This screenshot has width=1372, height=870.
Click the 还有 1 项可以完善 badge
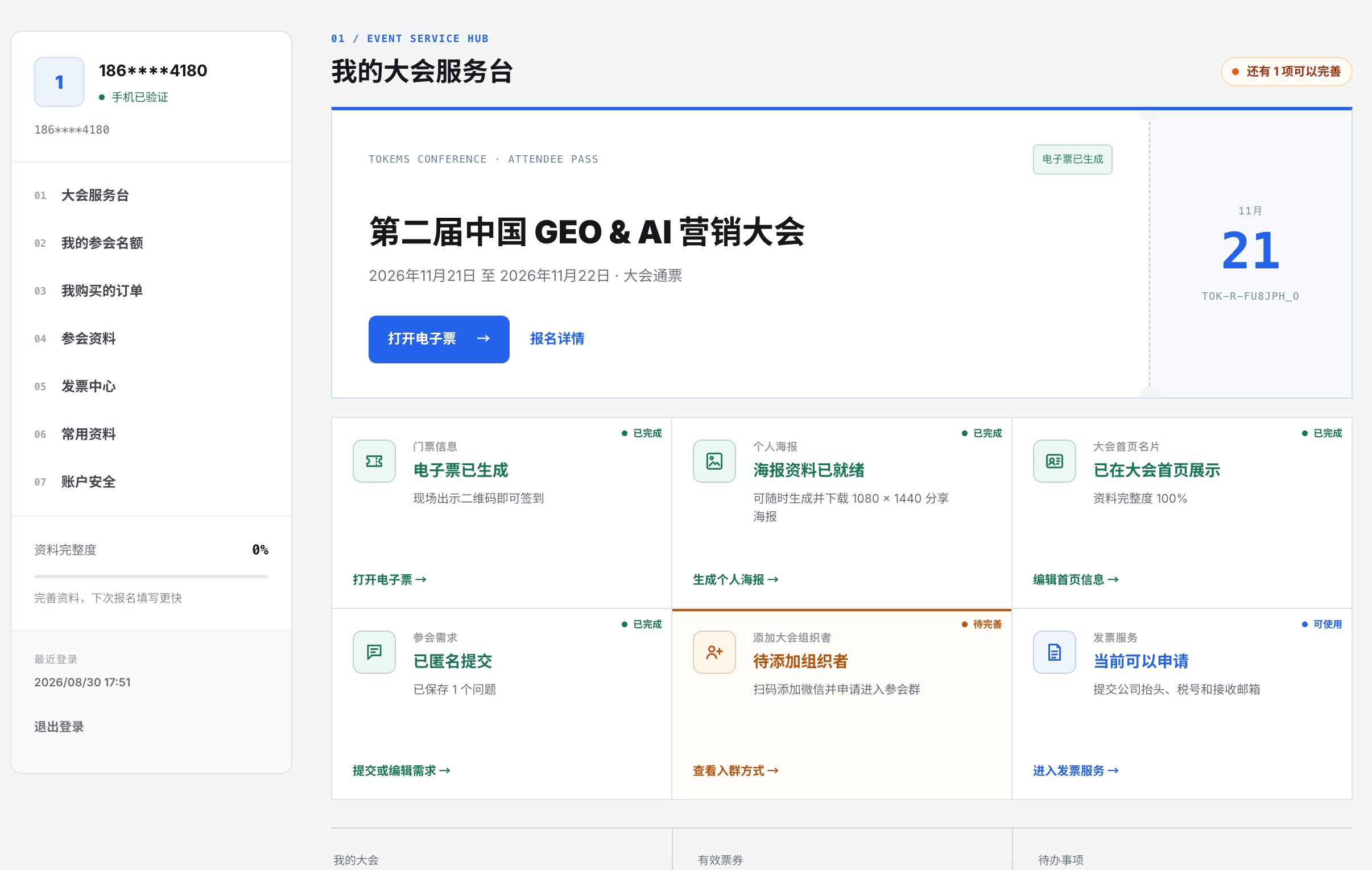point(1286,72)
